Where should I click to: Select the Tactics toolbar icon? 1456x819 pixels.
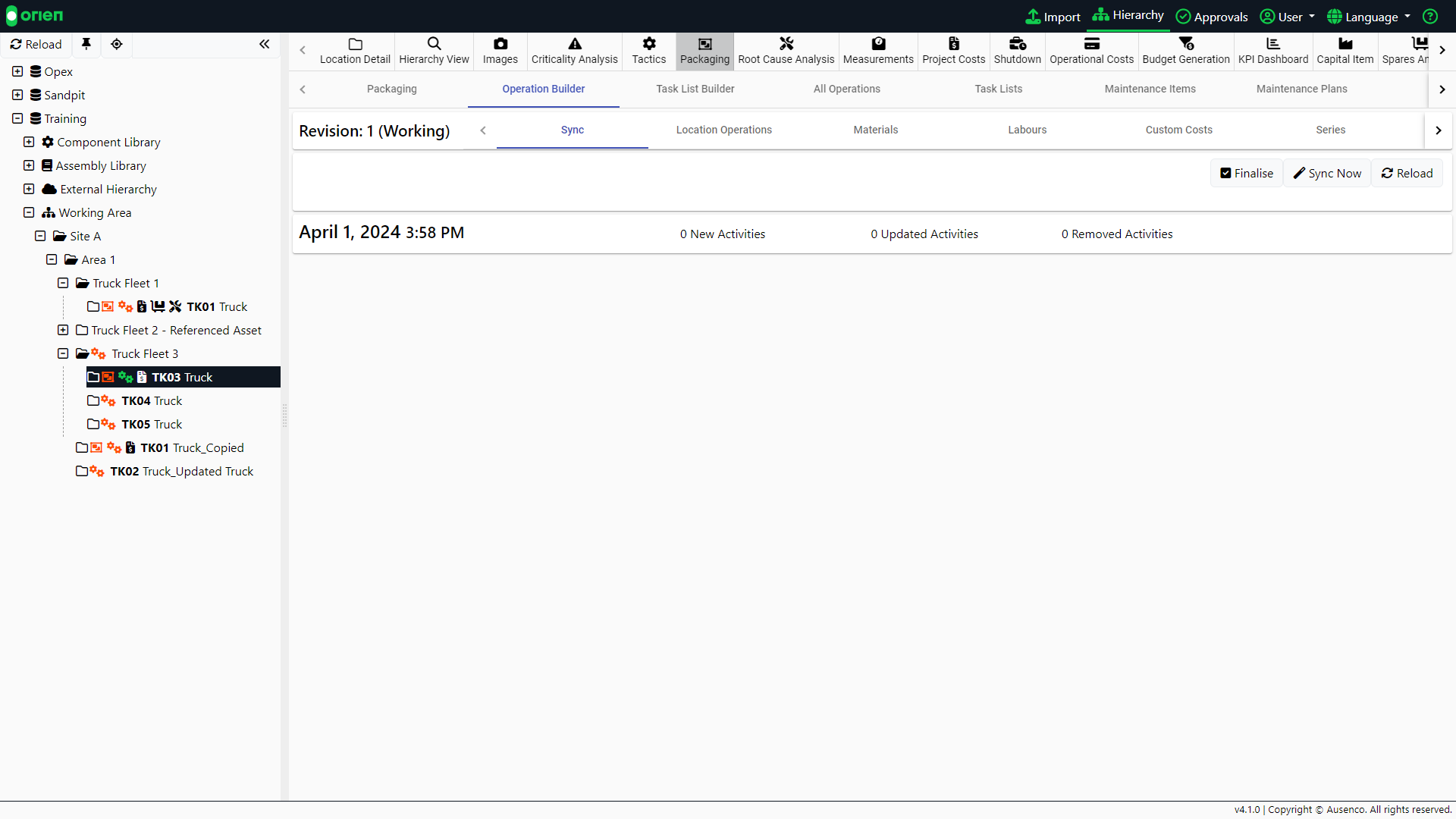(648, 52)
